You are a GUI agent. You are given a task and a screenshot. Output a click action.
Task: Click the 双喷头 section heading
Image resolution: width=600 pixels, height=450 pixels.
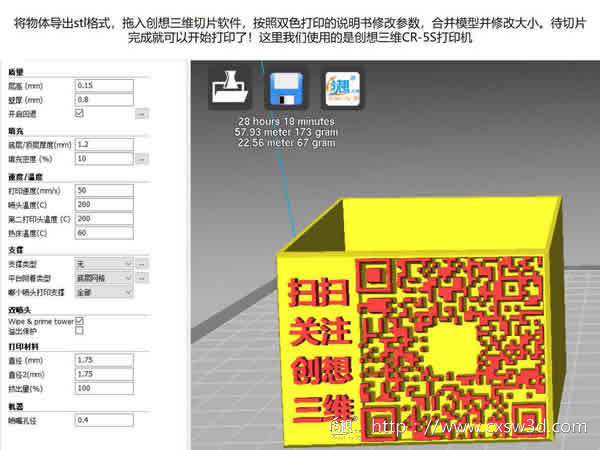[20, 309]
